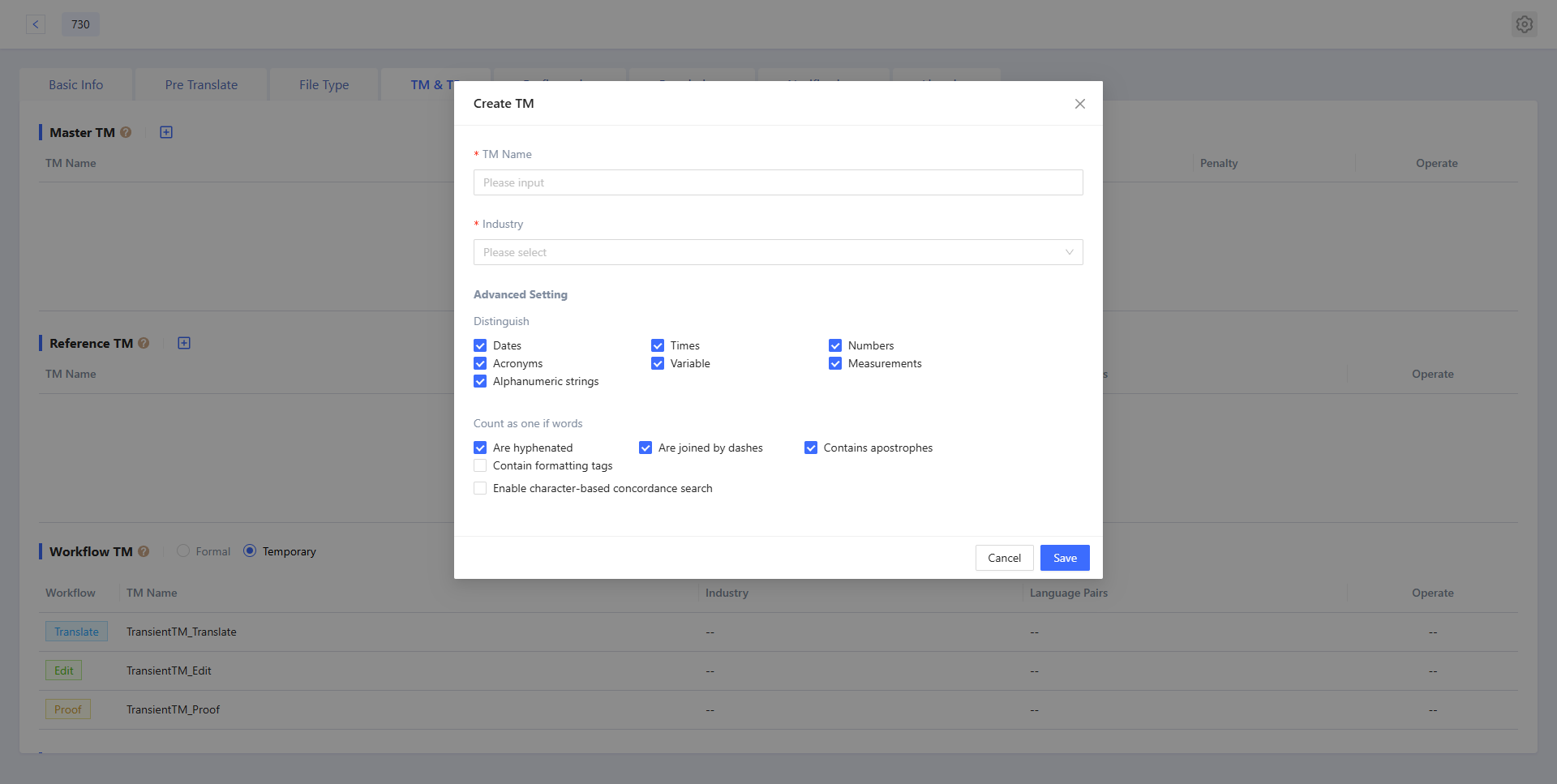The height and width of the screenshot is (784, 1557).
Task: Click the Cancel button
Action: click(1004, 558)
